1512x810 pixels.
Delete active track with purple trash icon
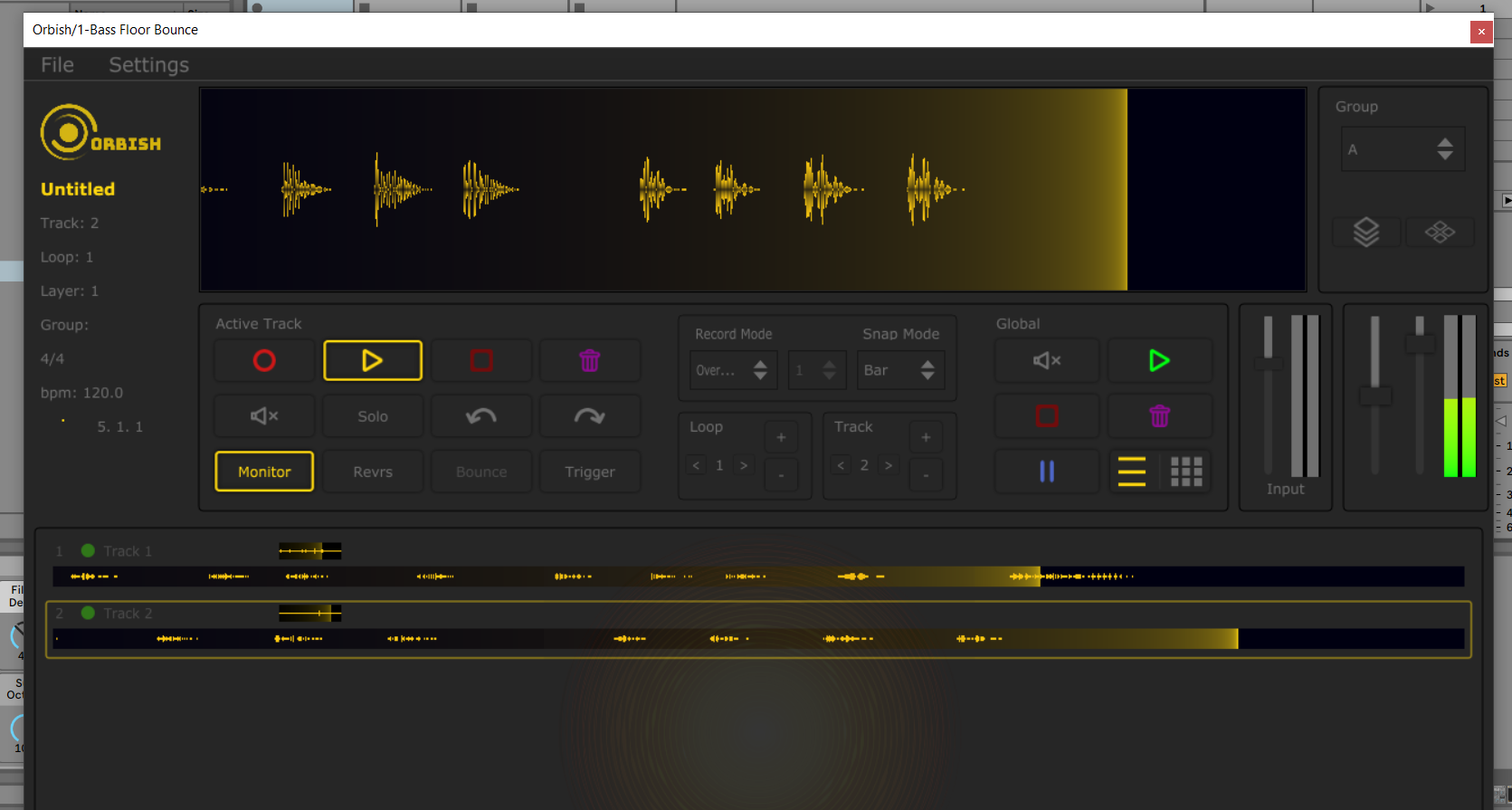pyautogui.click(x=590, y=361)
